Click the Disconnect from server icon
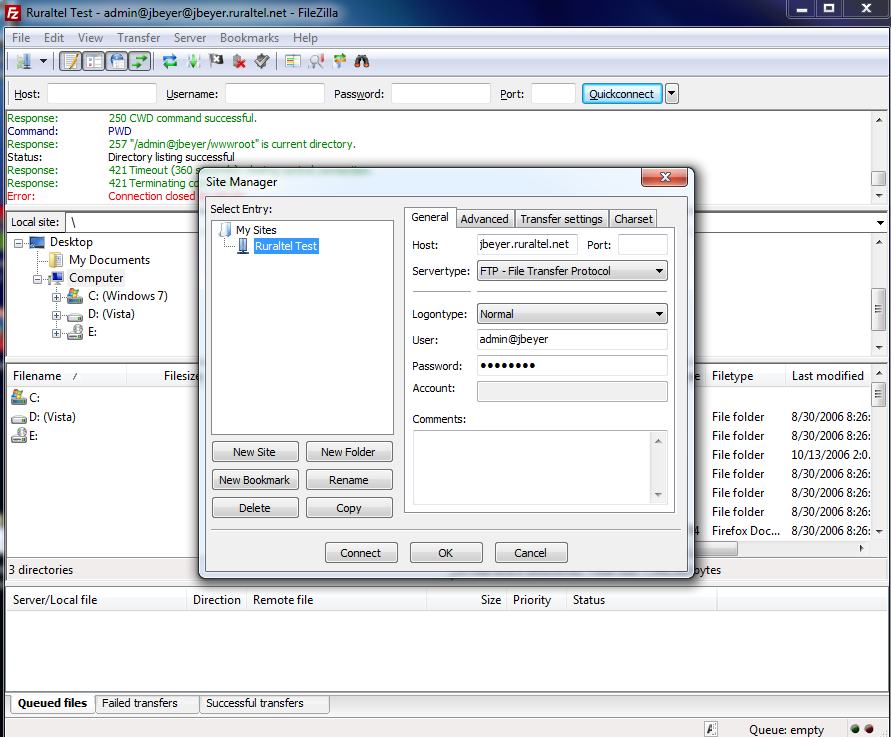The image size is (891, 737). (x=239, y=61)
